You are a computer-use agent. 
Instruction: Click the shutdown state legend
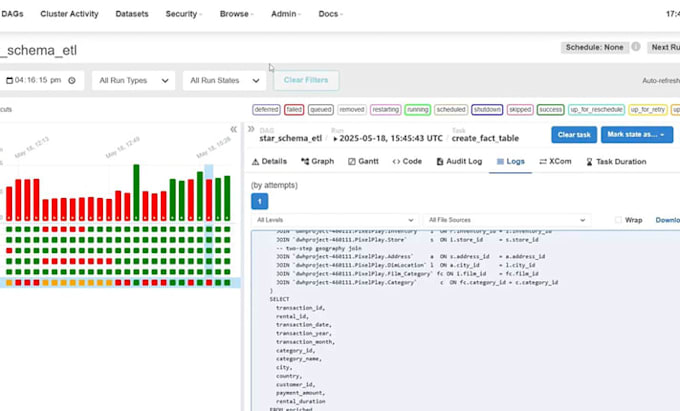coord(487,110)
